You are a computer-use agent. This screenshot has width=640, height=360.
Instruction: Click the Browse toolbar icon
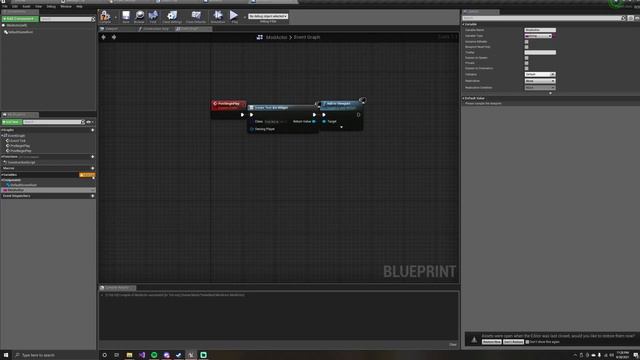click(139, 16)
